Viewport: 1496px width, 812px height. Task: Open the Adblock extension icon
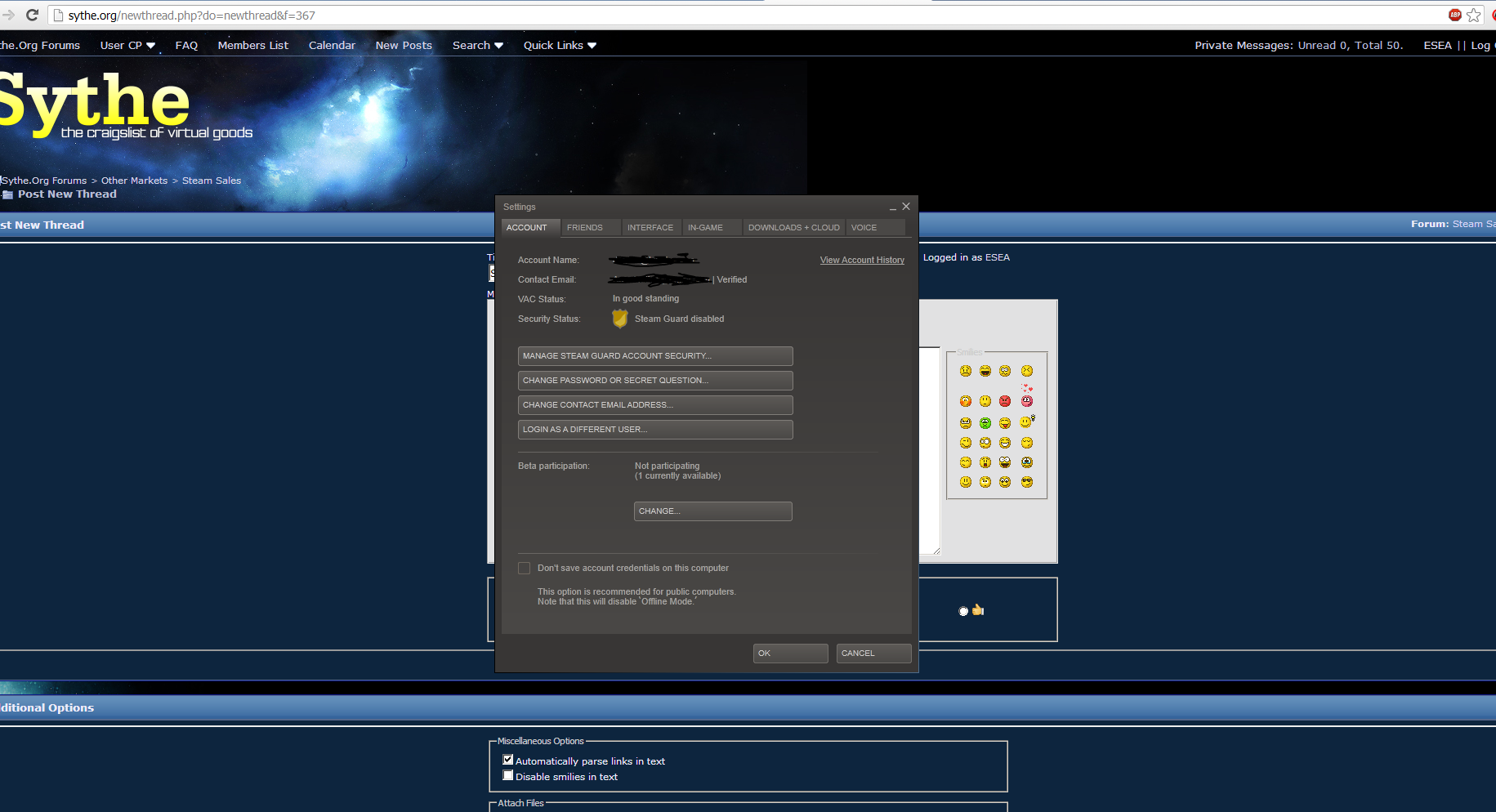click(x=1454, y=15)
